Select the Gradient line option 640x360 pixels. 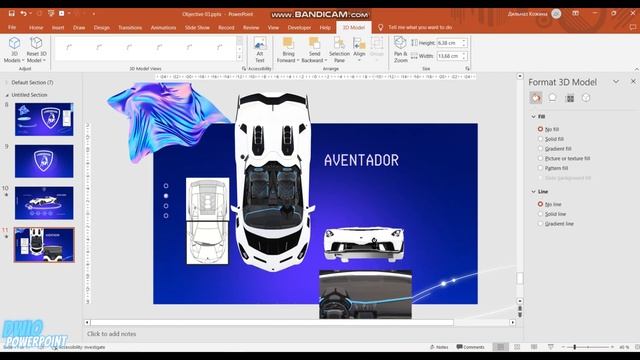[540, 224]
